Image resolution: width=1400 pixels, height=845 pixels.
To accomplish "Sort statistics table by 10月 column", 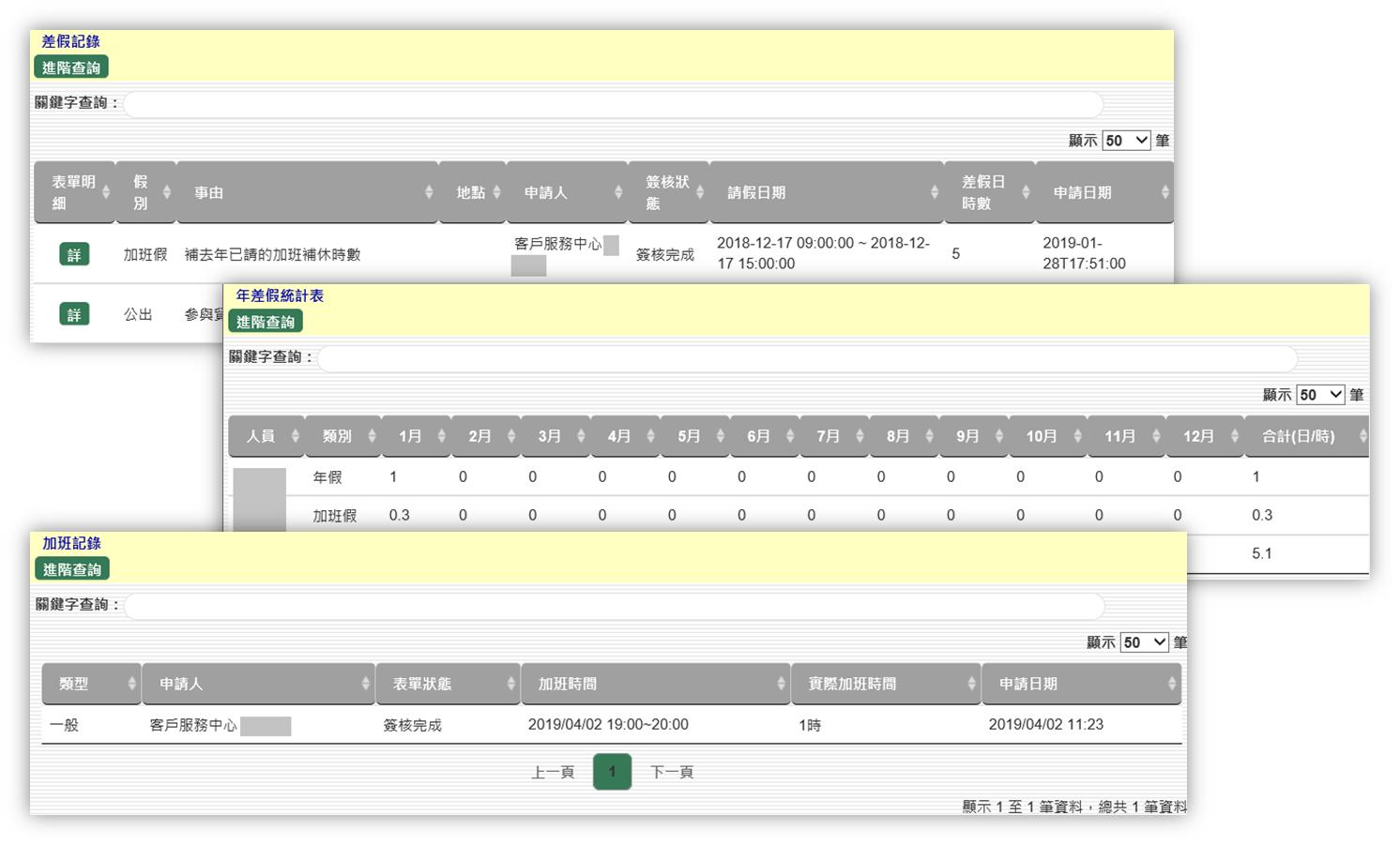I will (x=1047, y=436).
